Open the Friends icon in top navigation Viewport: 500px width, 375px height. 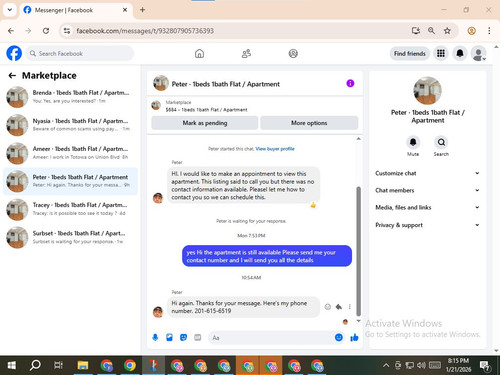tap(246, 53)
